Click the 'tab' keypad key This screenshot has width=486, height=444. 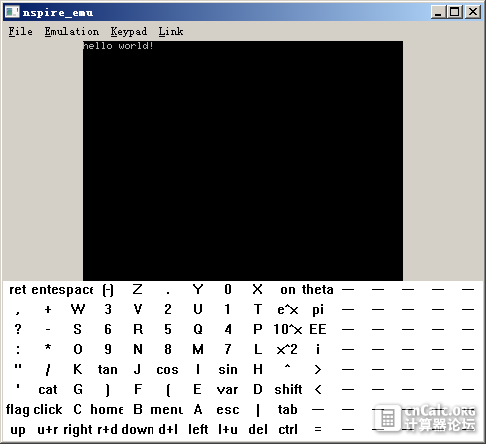pos(287,409)
